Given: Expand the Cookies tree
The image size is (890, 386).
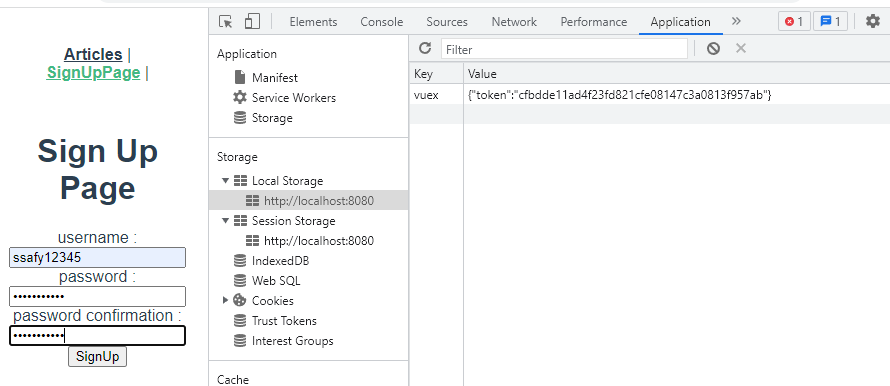Looking at the screenshot, I should pos(225,300).
